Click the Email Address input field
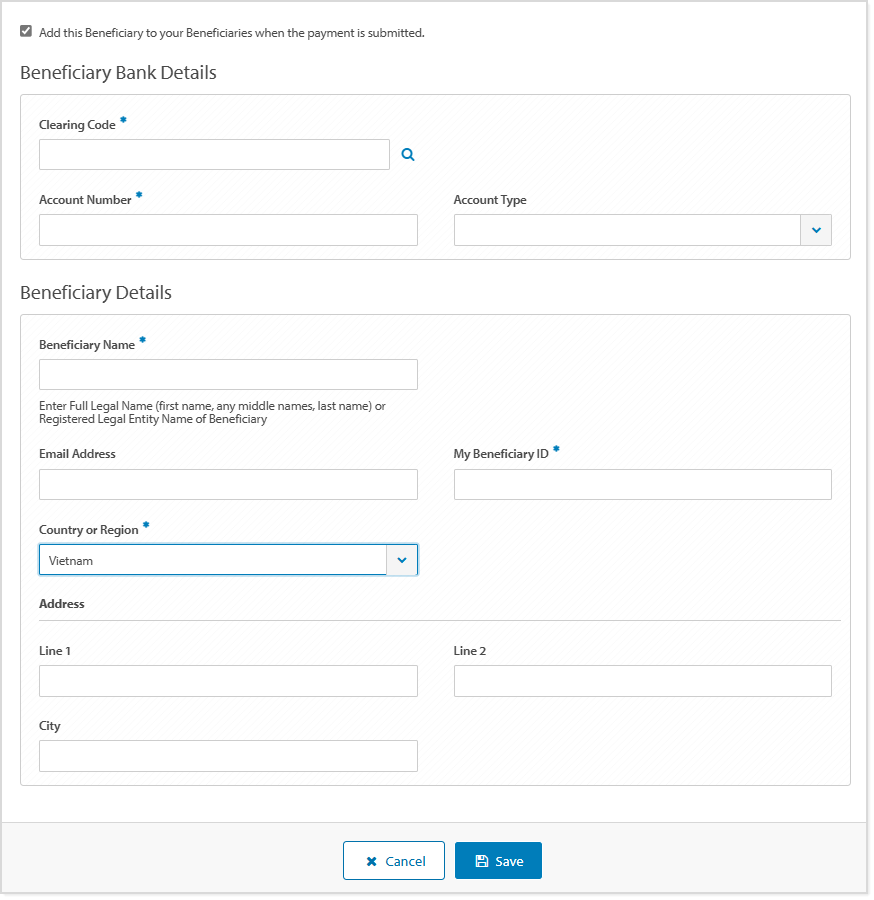 click(228, 484)
